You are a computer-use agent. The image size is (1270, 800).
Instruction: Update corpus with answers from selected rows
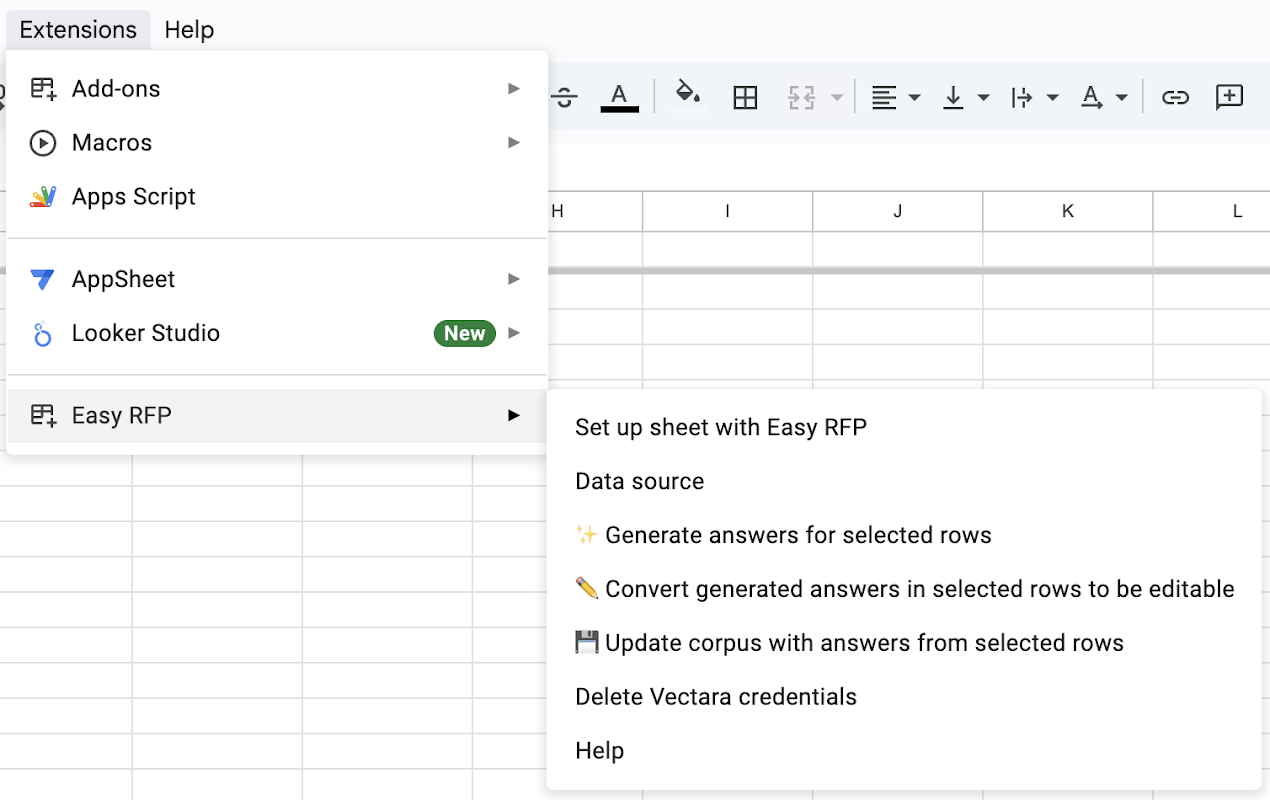(x=904, y=644)
